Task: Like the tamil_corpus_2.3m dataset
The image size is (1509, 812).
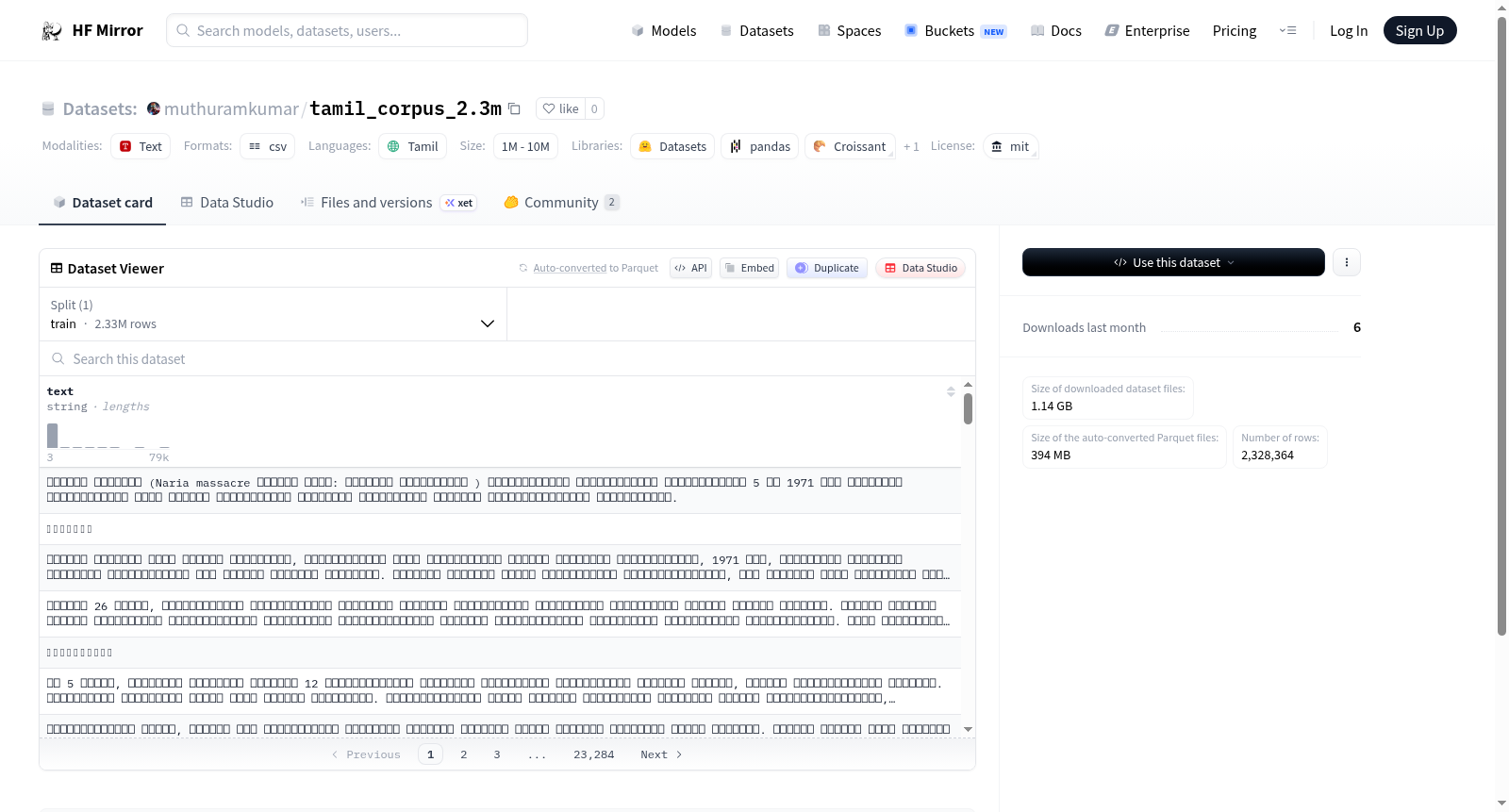Action: point(560,108)
